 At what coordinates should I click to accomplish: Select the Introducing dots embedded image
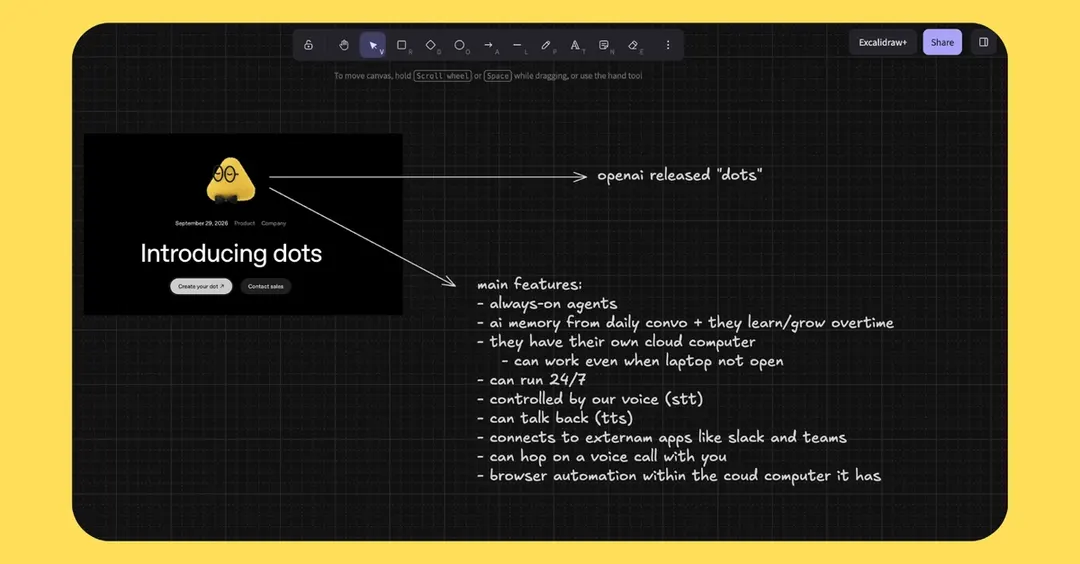(243, 224)
